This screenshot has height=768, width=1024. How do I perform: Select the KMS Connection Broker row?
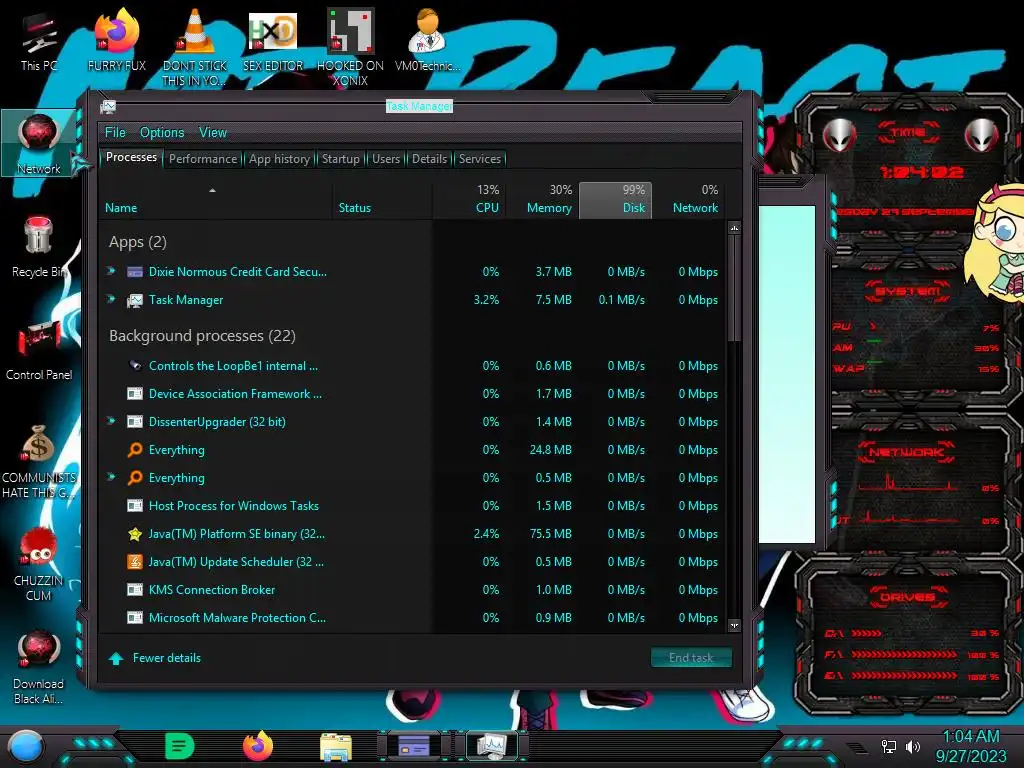click(x=412, y=590)
